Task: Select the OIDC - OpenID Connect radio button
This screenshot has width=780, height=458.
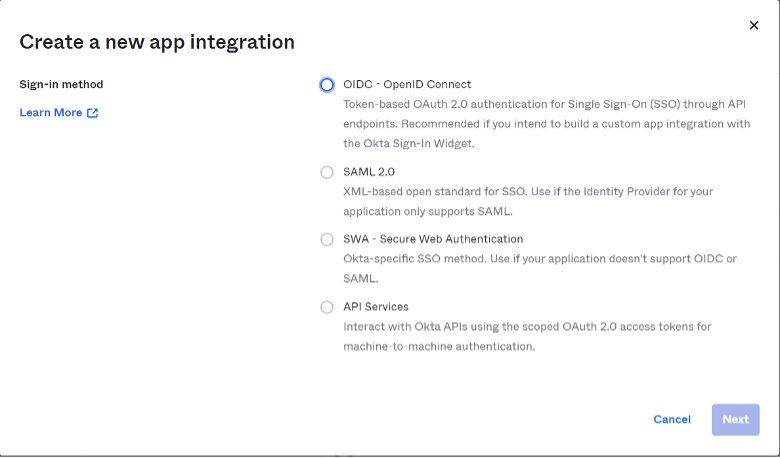Action: [x=327, y=85]
